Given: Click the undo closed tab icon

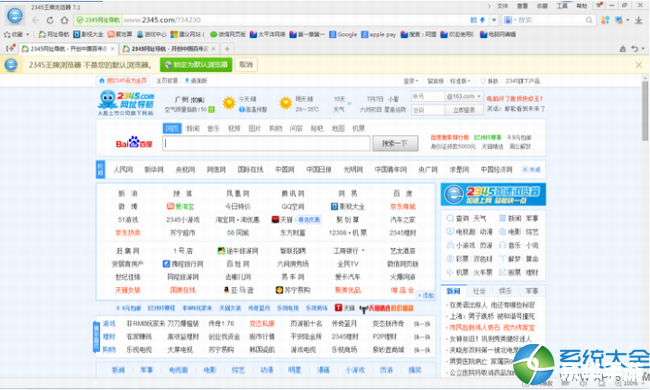Looking at the screenshot, I should pos(635,49).
